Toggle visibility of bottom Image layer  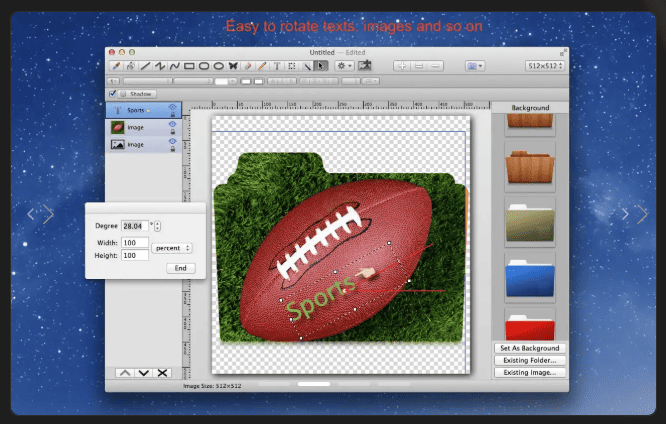[x=172, y=141]
